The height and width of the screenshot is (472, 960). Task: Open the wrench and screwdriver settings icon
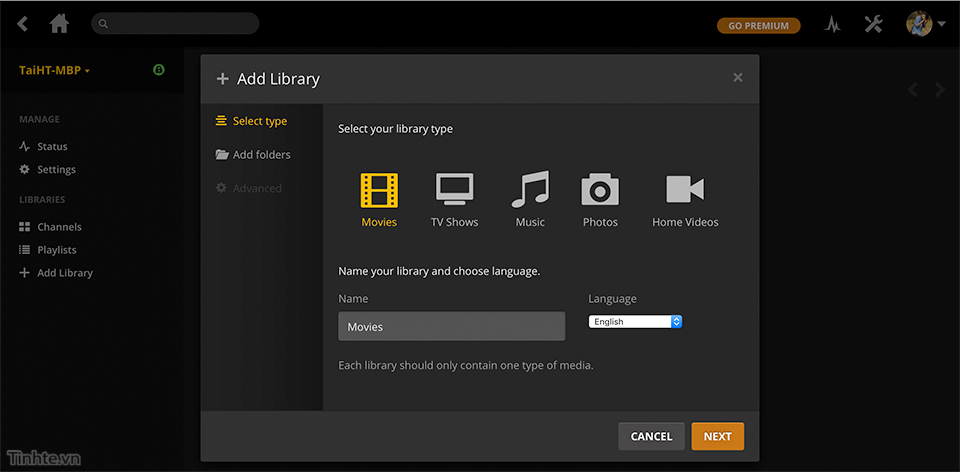pyautogui.click(x=873, y=25)
